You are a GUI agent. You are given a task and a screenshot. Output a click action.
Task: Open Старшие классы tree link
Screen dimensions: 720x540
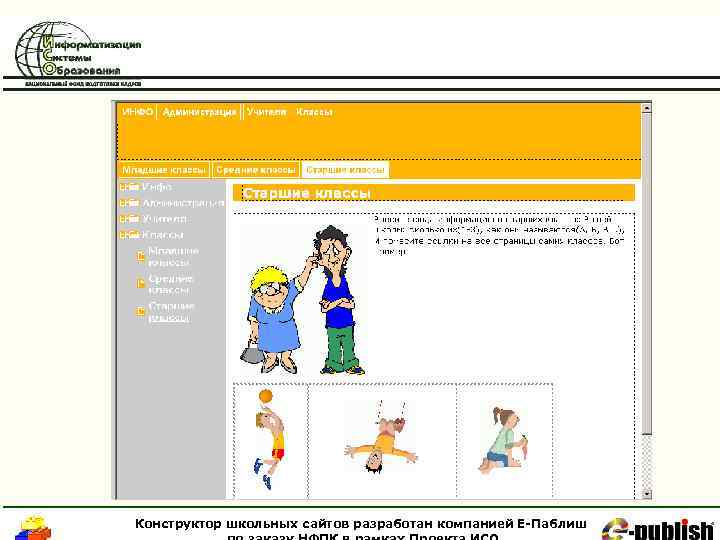(x=171, y=312)
